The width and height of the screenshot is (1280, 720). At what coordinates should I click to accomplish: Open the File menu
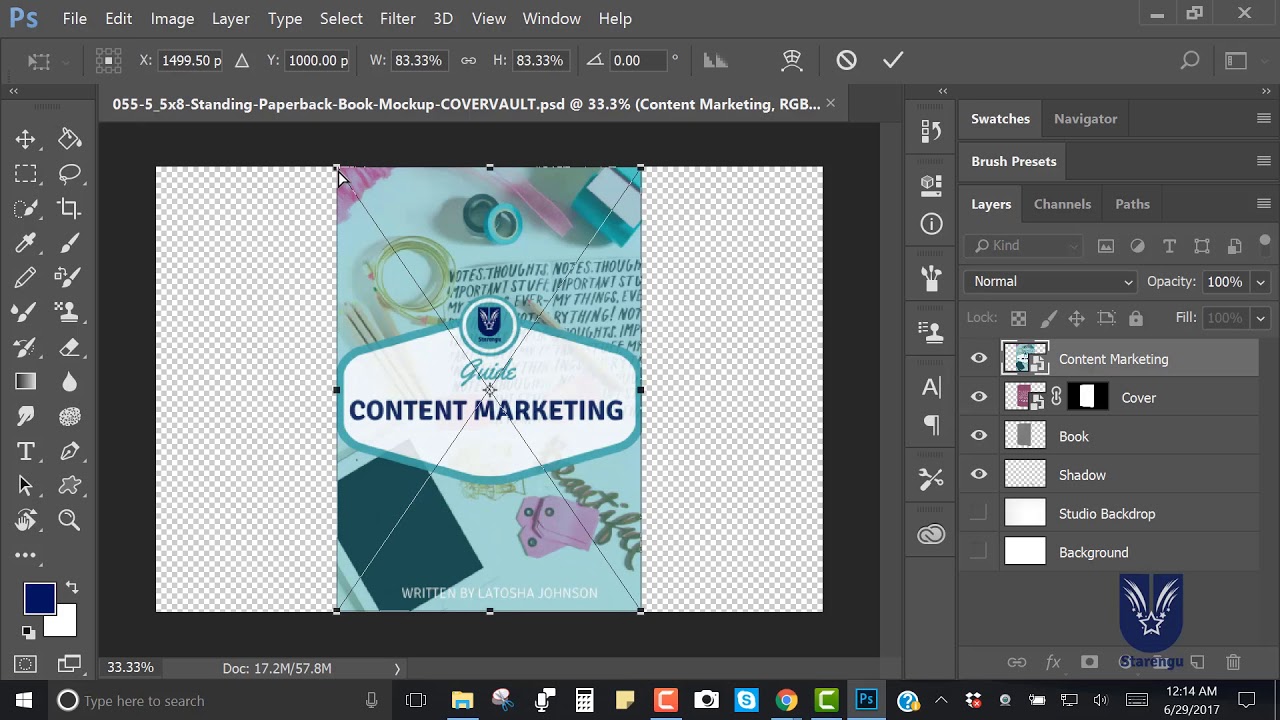[74, 18]
